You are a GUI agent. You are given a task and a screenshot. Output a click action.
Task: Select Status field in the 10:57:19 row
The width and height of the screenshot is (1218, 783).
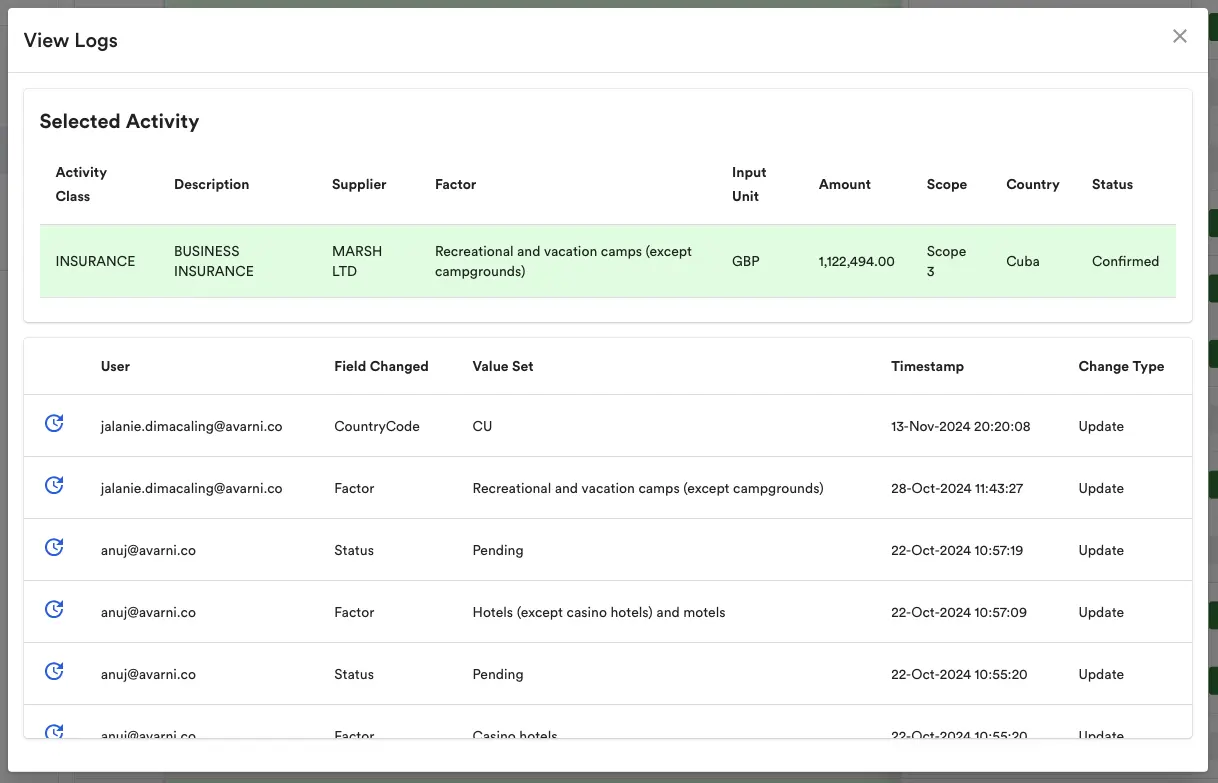(354, 550)
